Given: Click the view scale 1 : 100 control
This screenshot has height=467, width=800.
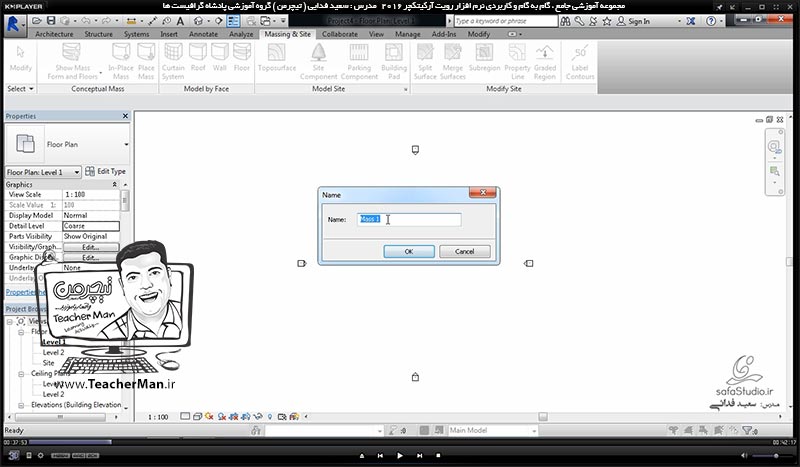Looking at the screenshot, I should [158, 417].
